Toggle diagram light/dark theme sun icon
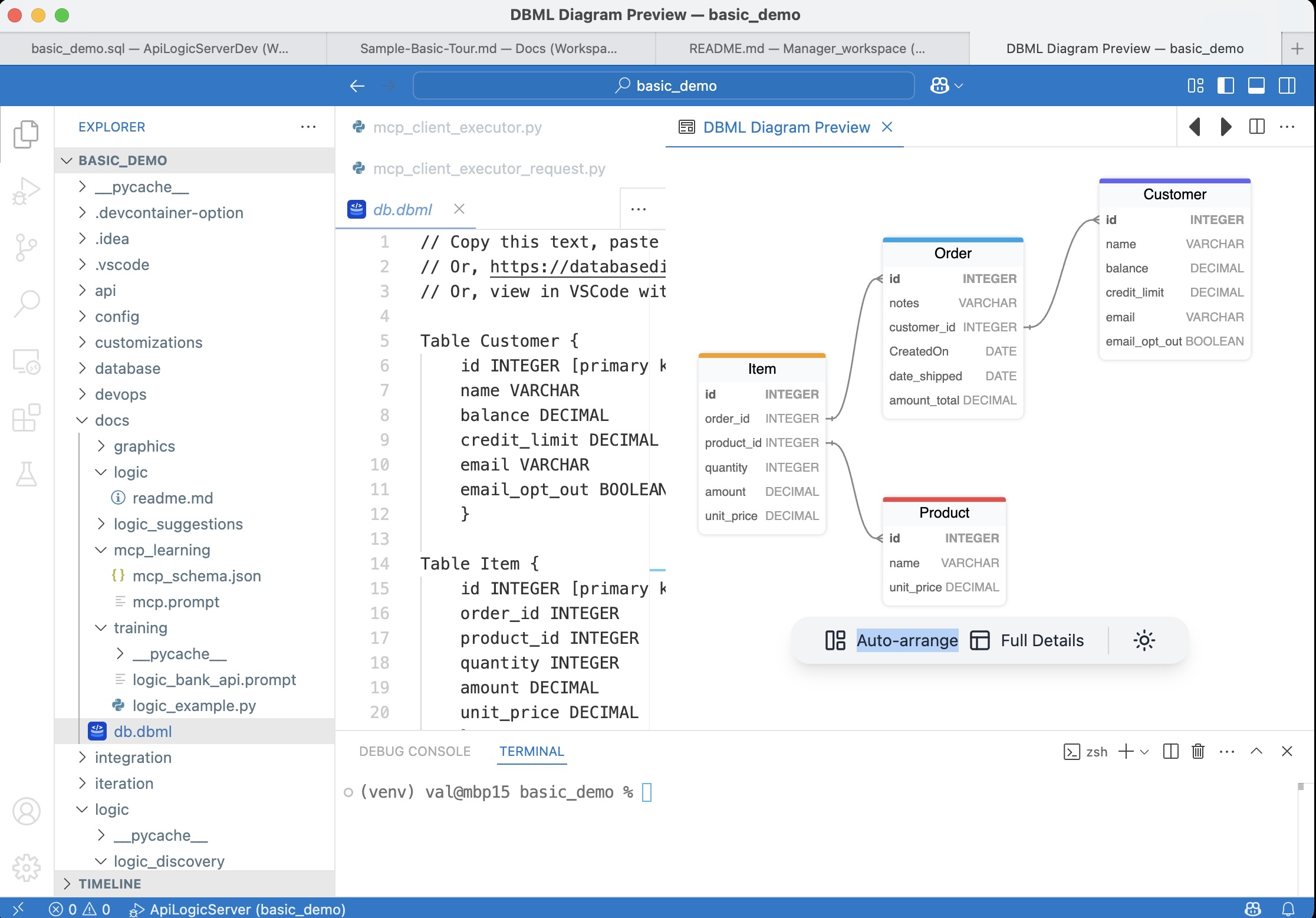 coord(1144,640)
